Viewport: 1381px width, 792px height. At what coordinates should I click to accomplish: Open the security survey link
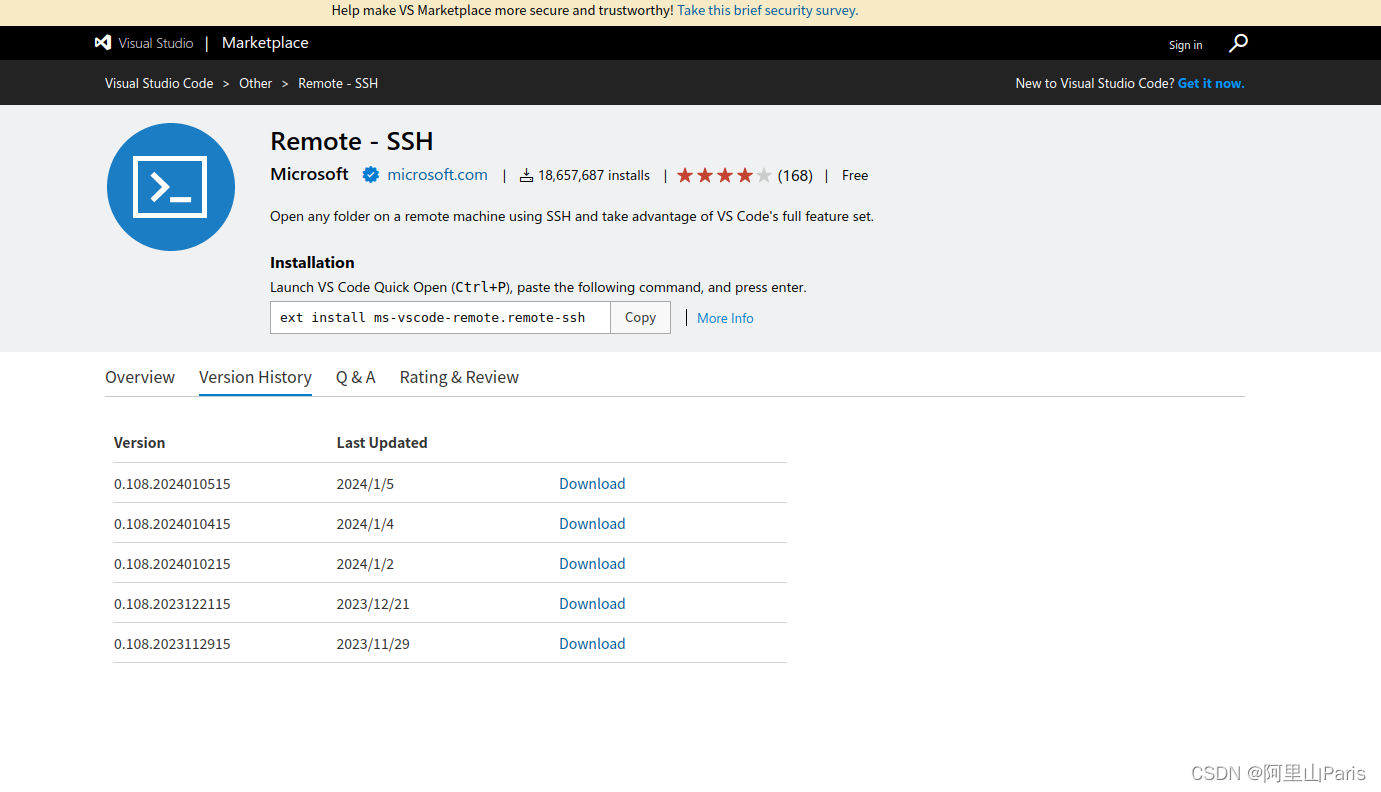[x=767, y=10]
